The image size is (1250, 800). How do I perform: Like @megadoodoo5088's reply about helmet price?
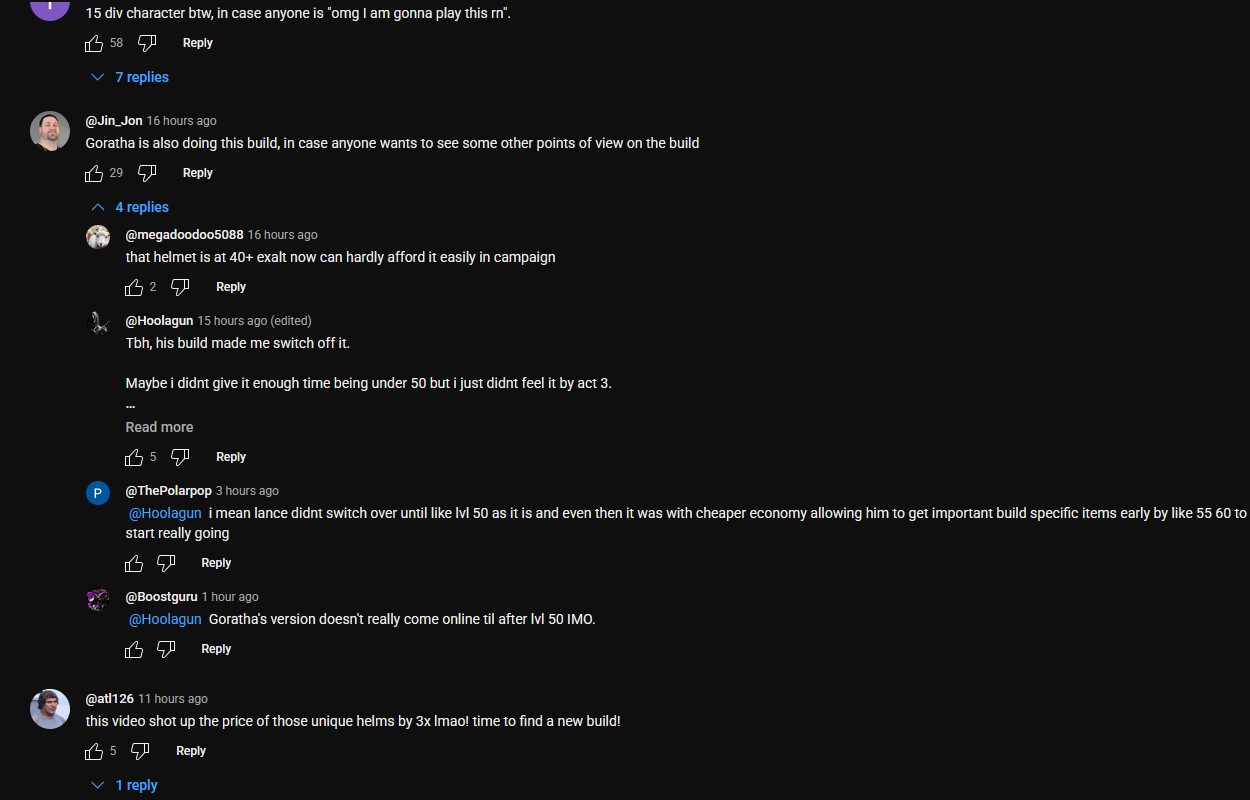point(134,287)
